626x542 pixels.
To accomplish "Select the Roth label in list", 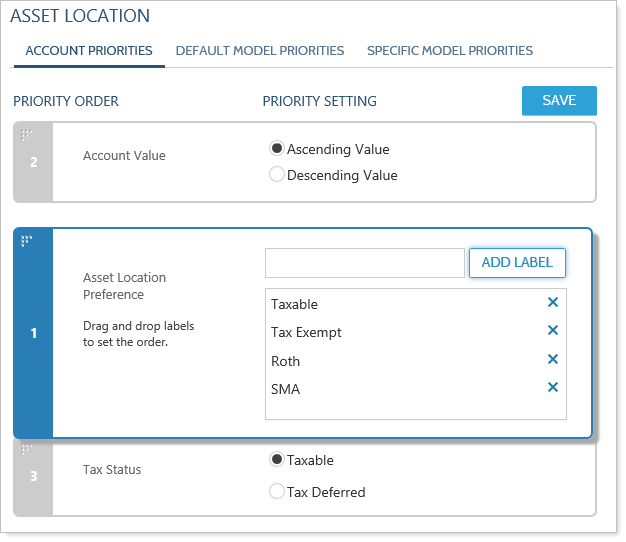I will tap(286, 361).
